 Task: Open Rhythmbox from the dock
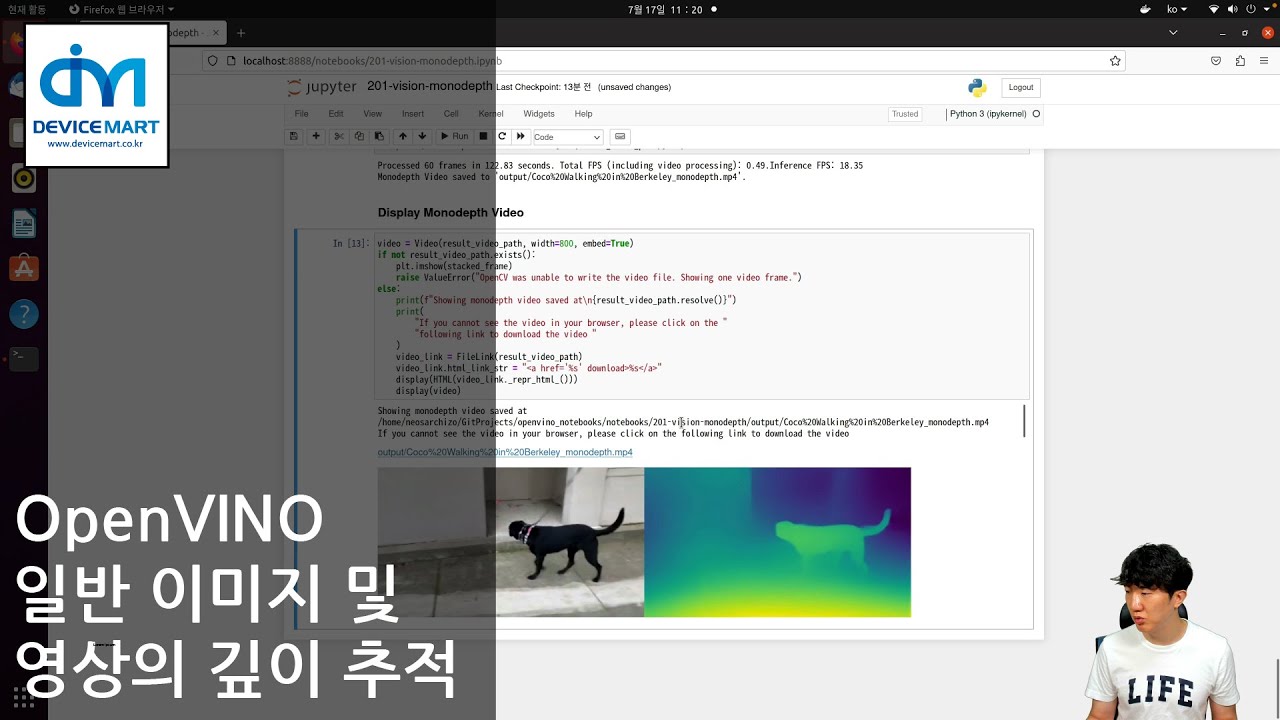(x=24, y=179)
